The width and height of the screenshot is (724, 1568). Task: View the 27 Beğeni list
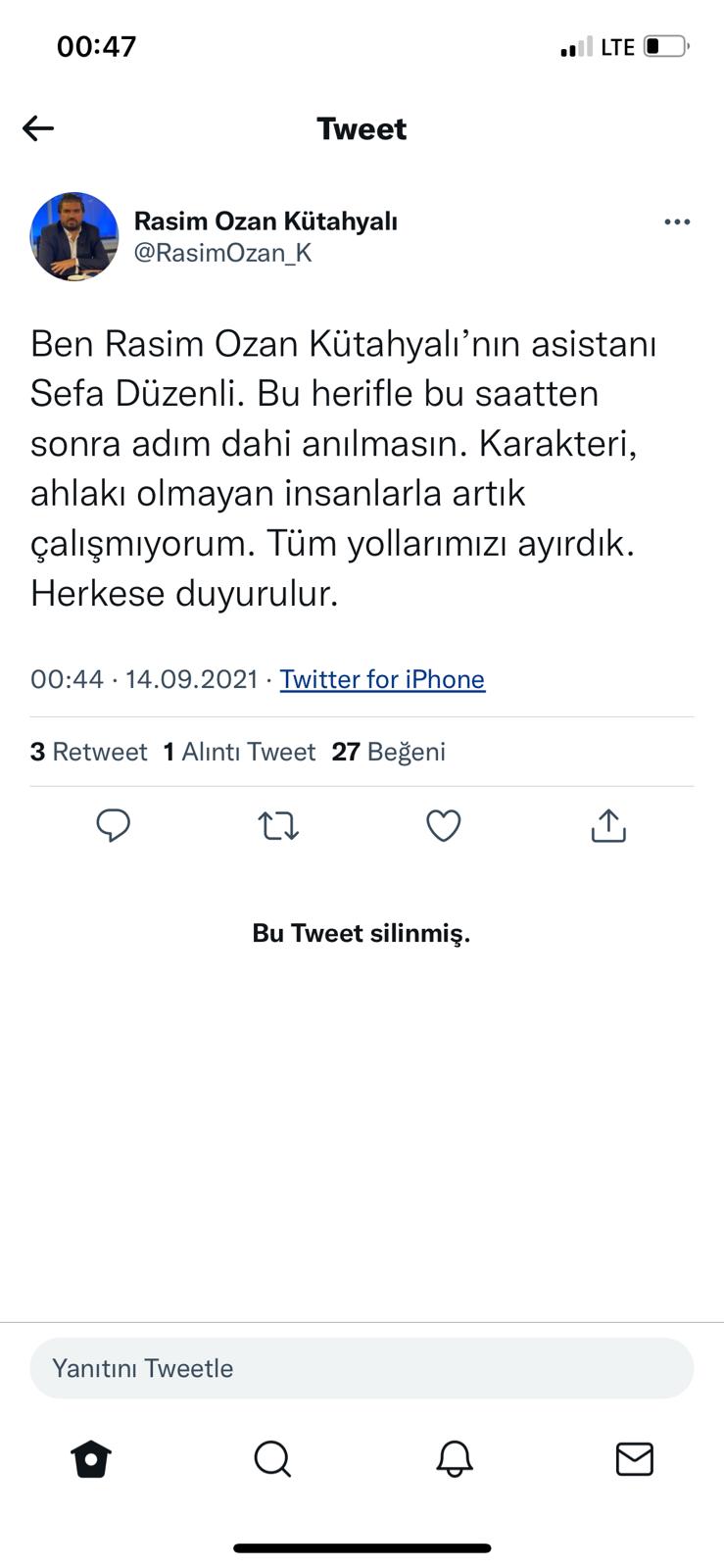pos(389,752)
